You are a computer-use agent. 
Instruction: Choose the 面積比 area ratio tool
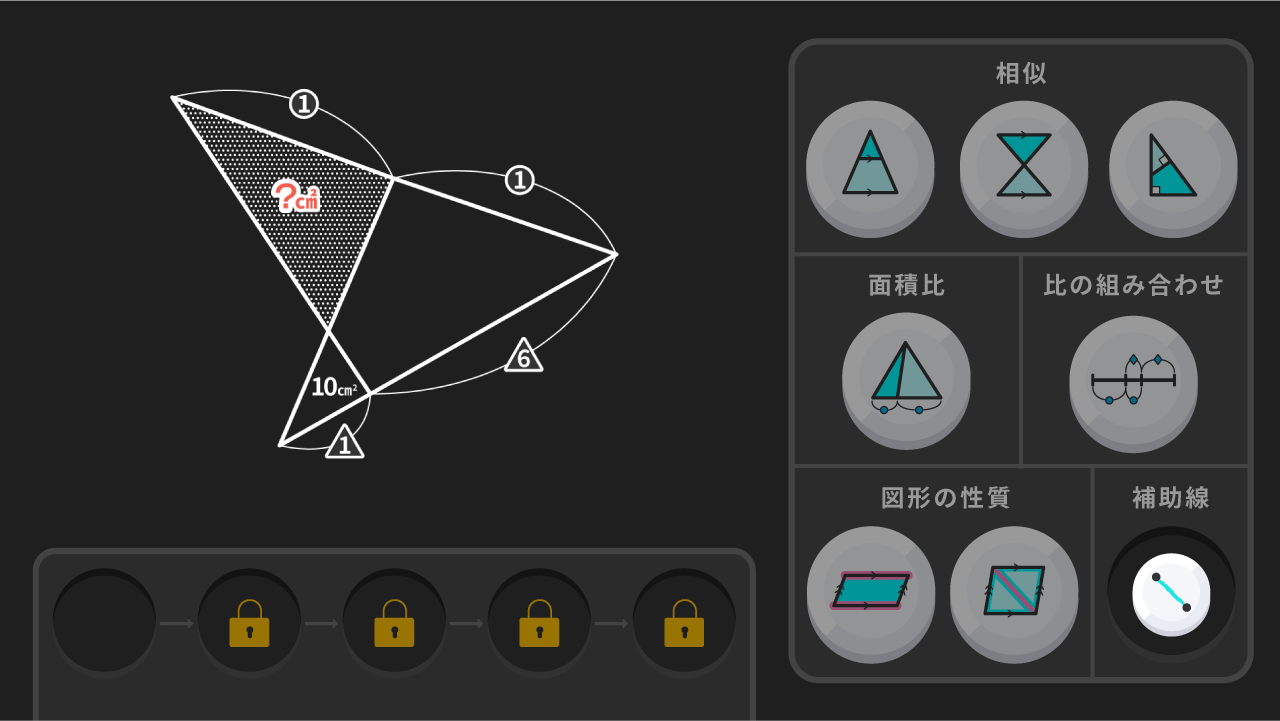(x=906, y=377)
